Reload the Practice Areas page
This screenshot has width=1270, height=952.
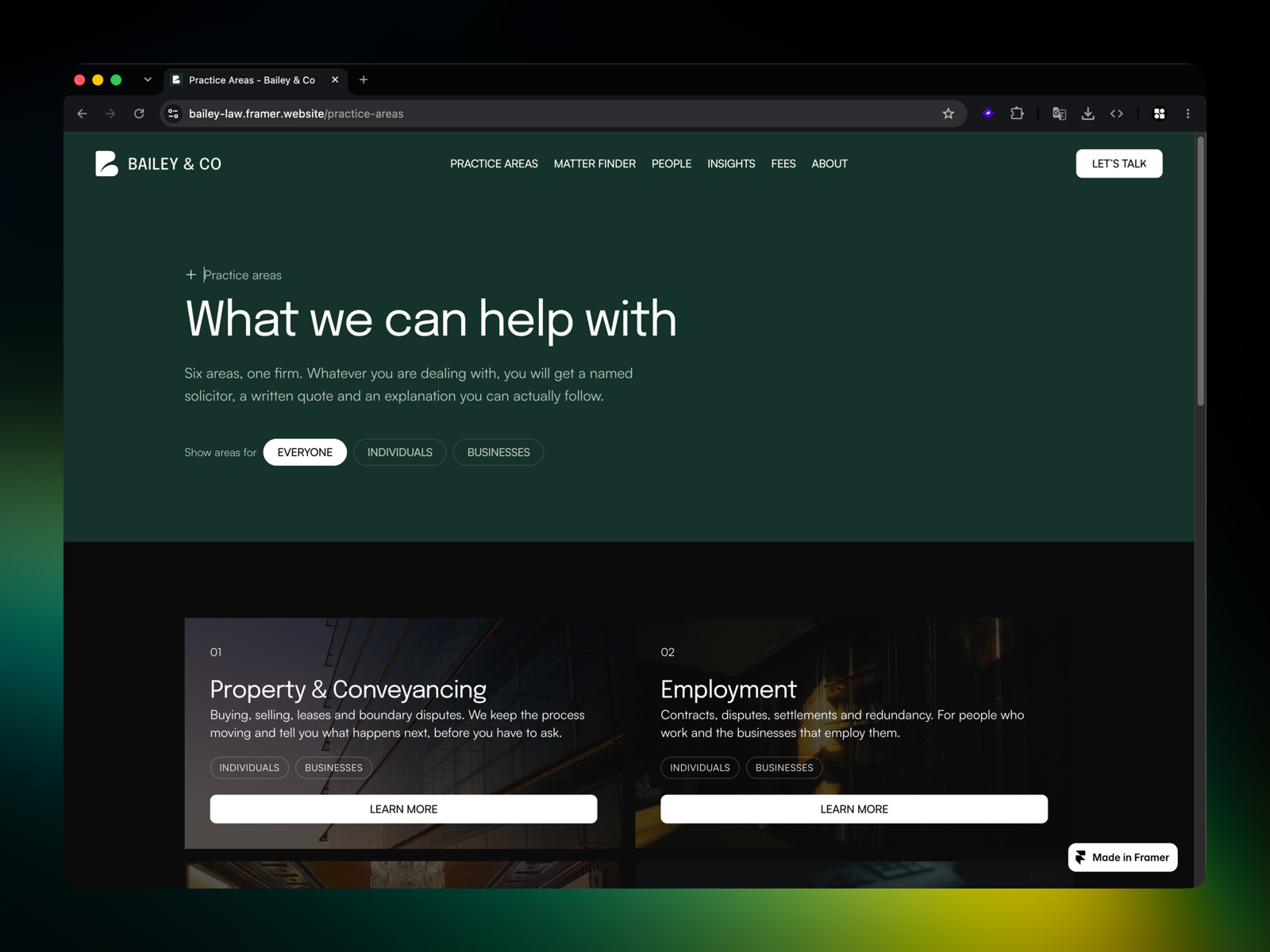139,113
